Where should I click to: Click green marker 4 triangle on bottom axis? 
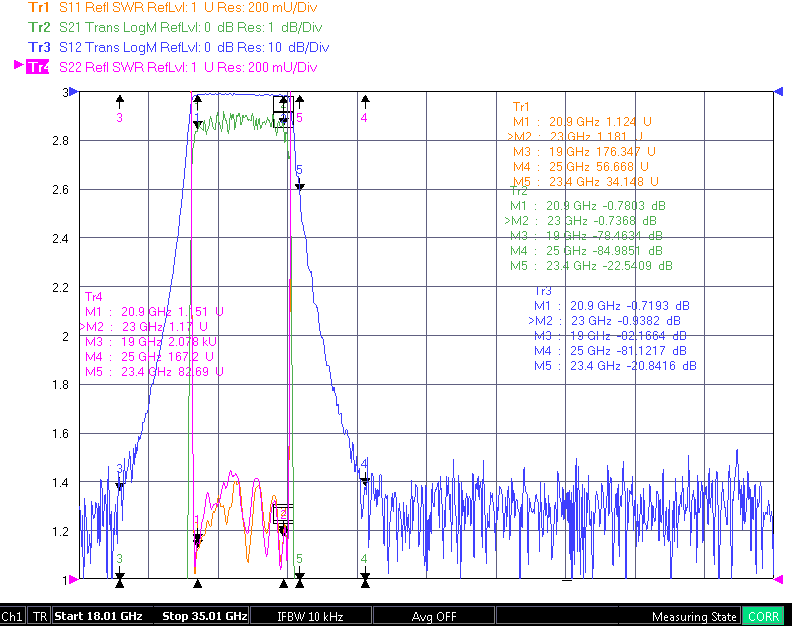(x=365, y=576)
